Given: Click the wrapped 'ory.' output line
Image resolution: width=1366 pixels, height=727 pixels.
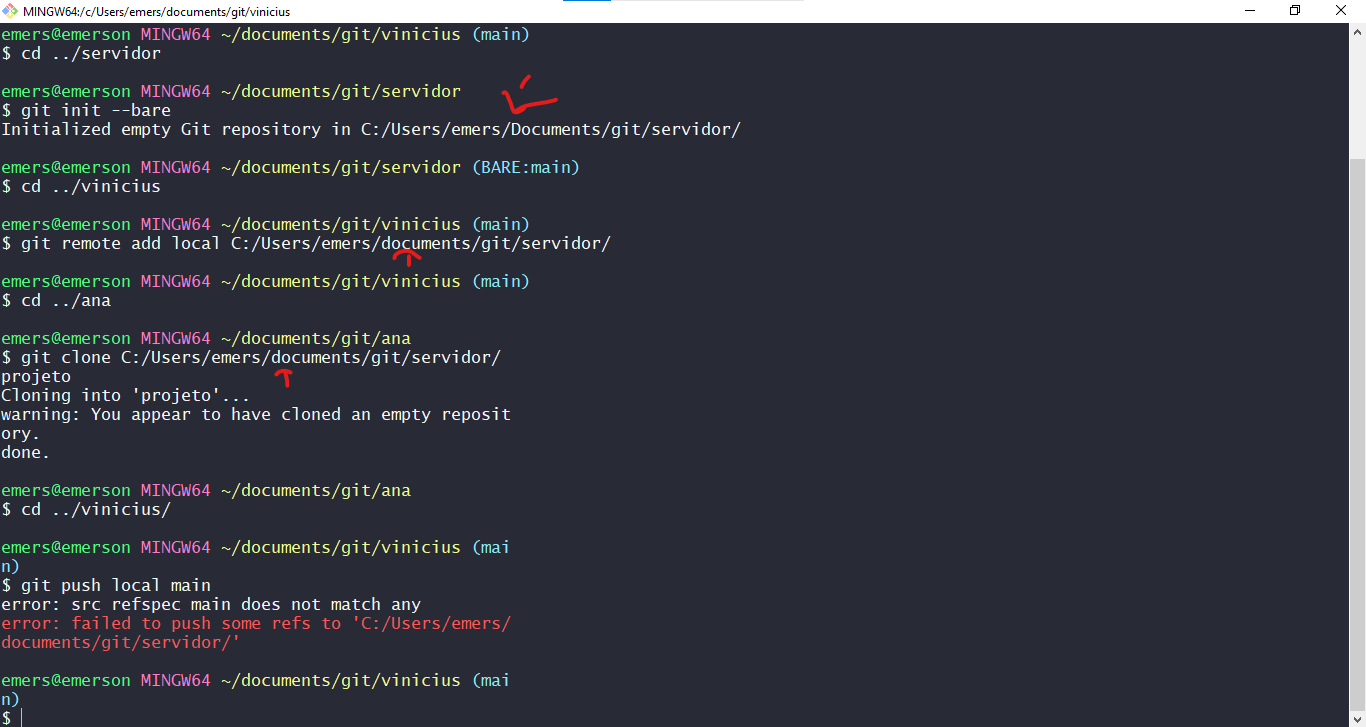Looking at the screenshot, I should pyautogui.click(x=21, y=433).
